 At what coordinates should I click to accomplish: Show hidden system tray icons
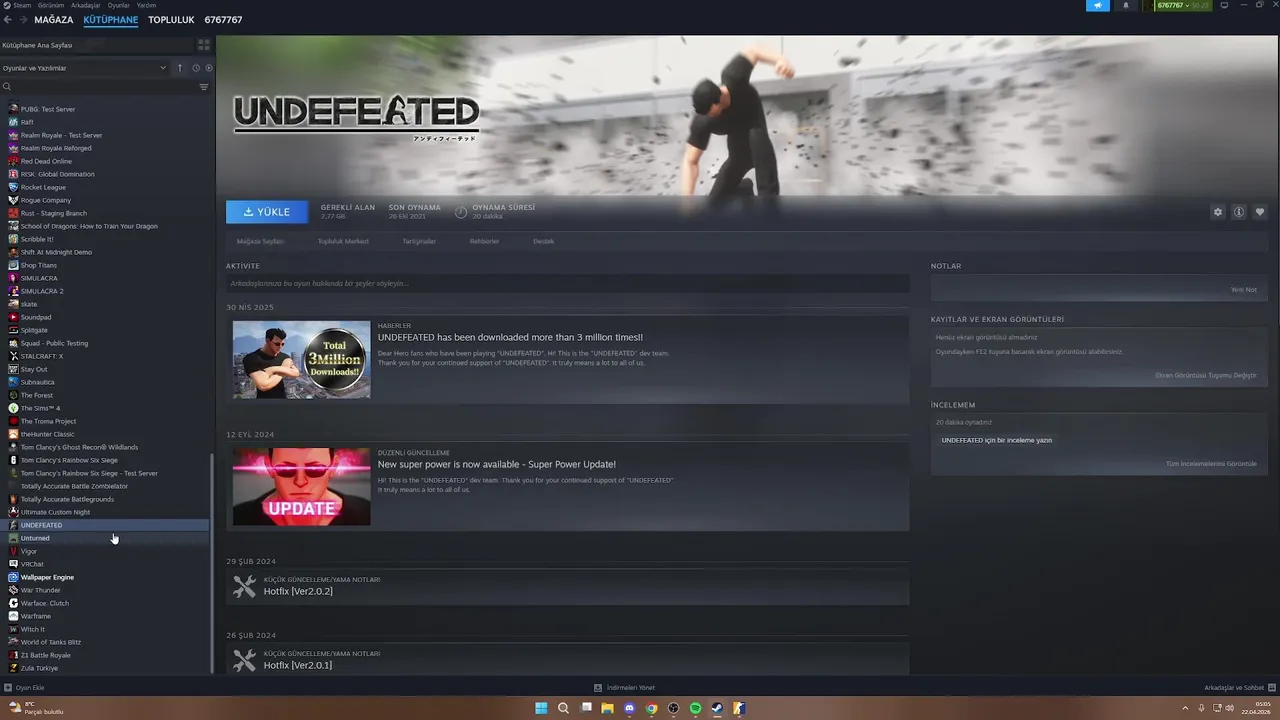coord(1186,708)
